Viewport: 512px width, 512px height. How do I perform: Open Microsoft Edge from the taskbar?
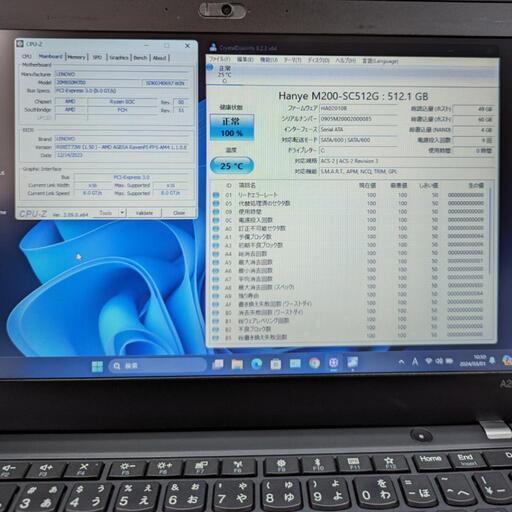click(x=256, y=364)
